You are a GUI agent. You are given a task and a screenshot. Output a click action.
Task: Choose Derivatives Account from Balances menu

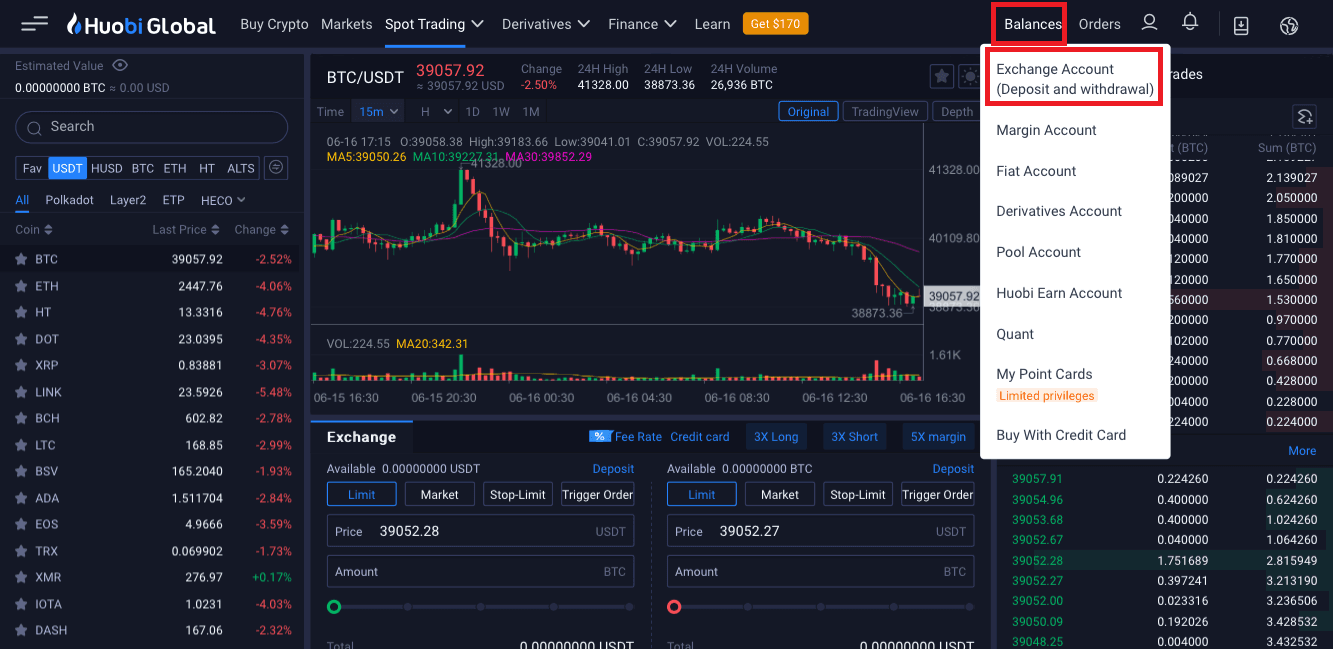point(1059,211)
